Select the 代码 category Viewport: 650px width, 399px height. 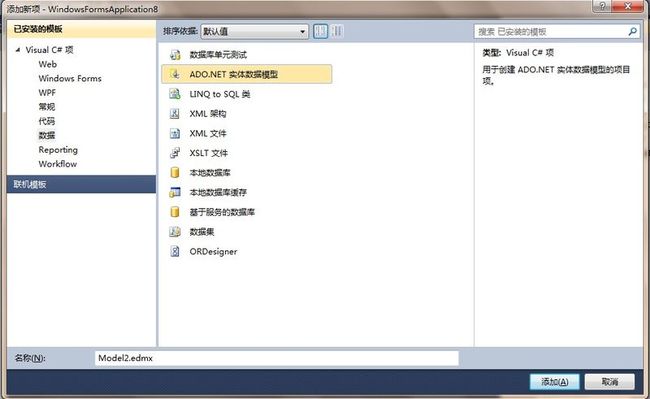pos(47,121)
